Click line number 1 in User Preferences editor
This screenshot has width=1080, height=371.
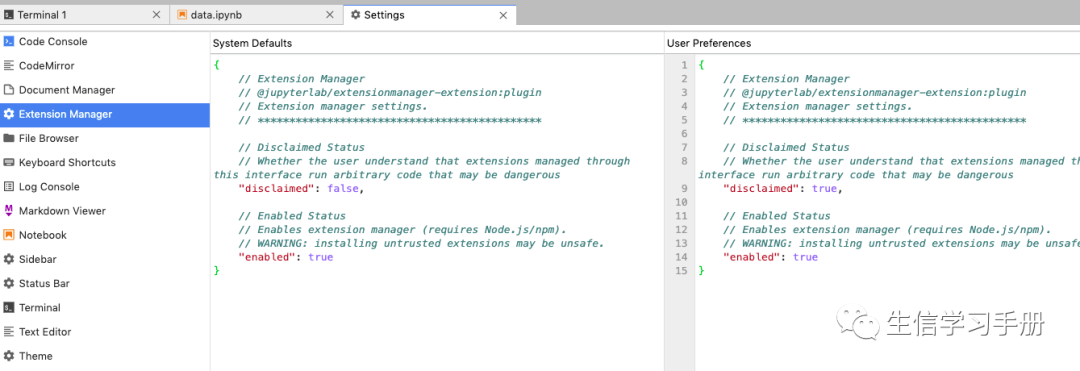point(685,65)
